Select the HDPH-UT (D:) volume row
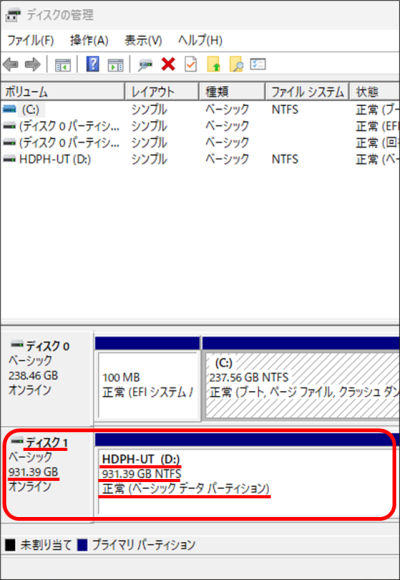The width and height of the screenshot is (400, 580). point(200,159)
